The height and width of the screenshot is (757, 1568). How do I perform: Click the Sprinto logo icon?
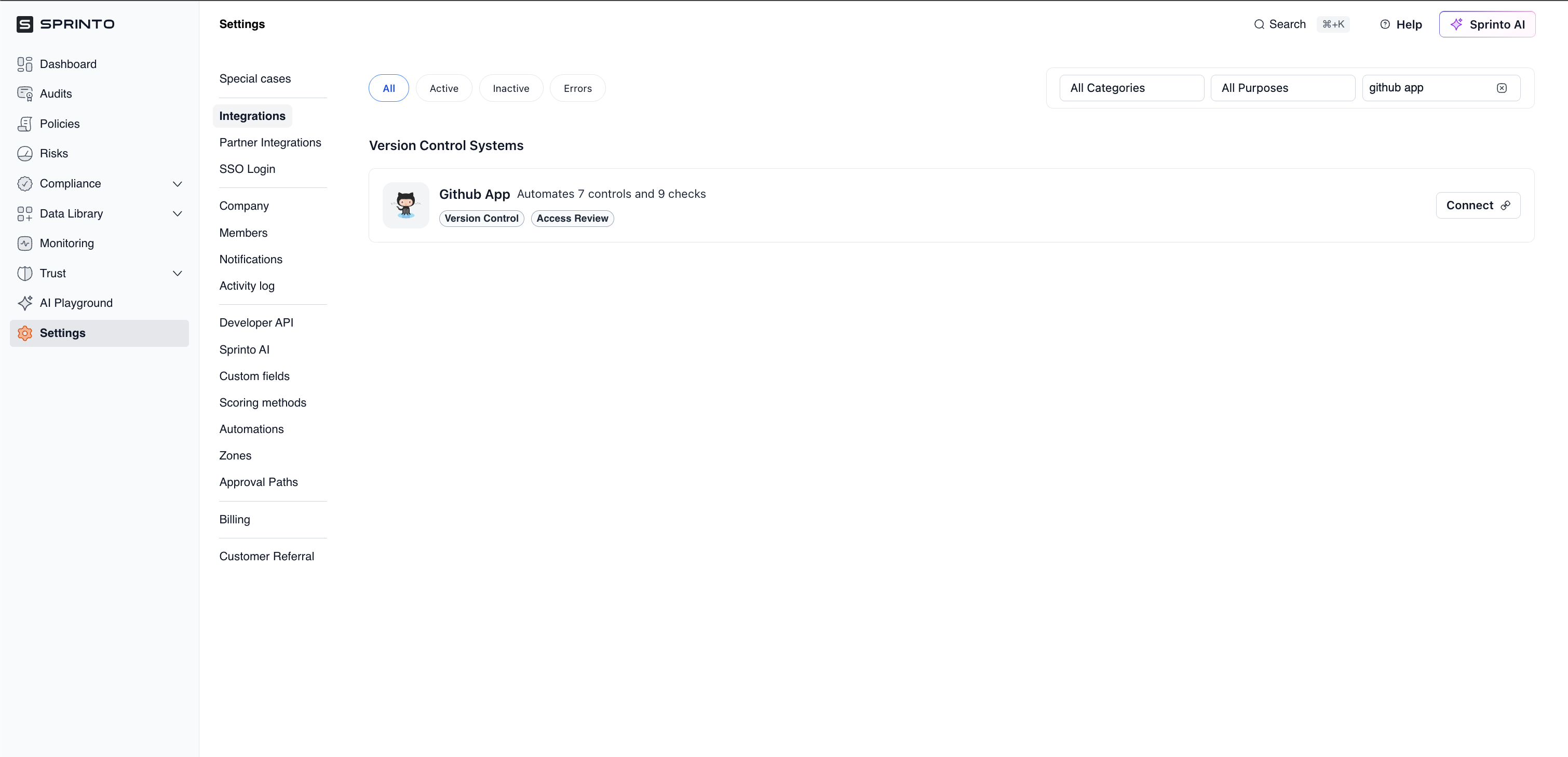coord(24,24)
